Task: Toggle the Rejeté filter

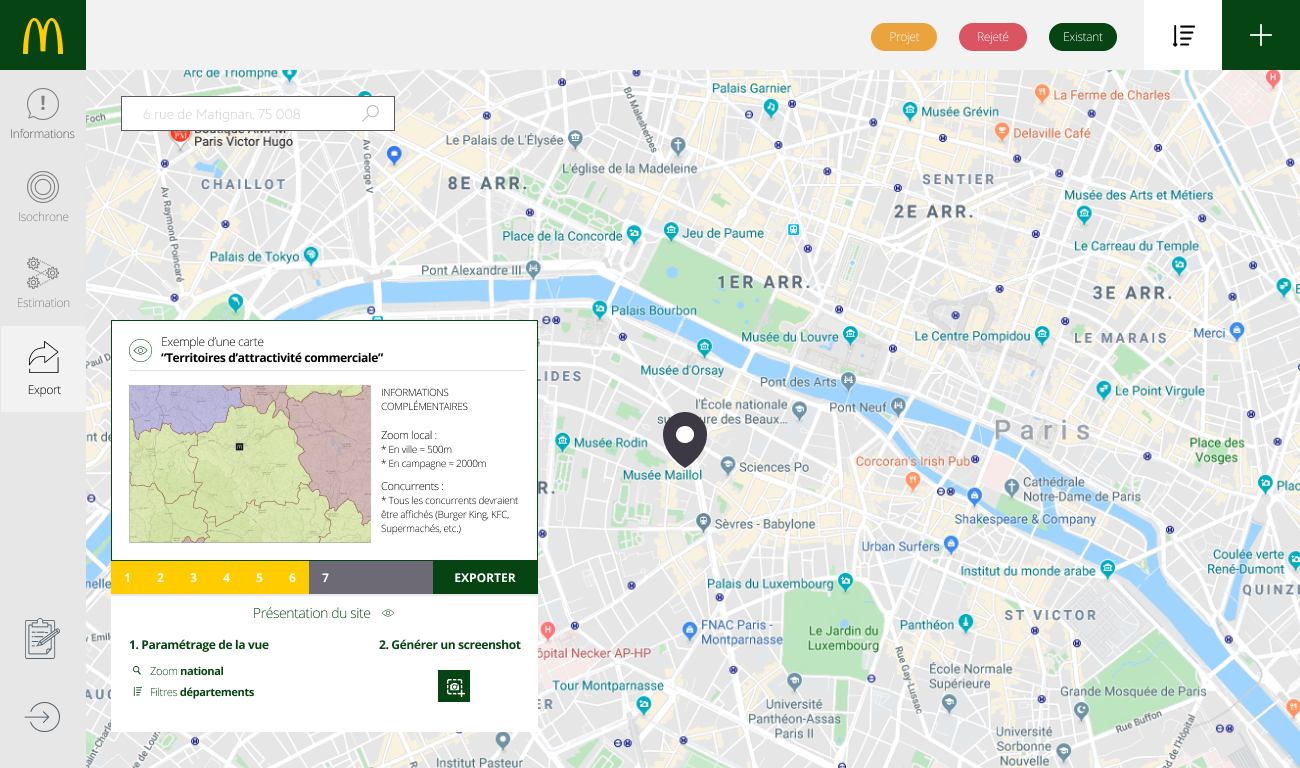Action: [x=993, y=37]
